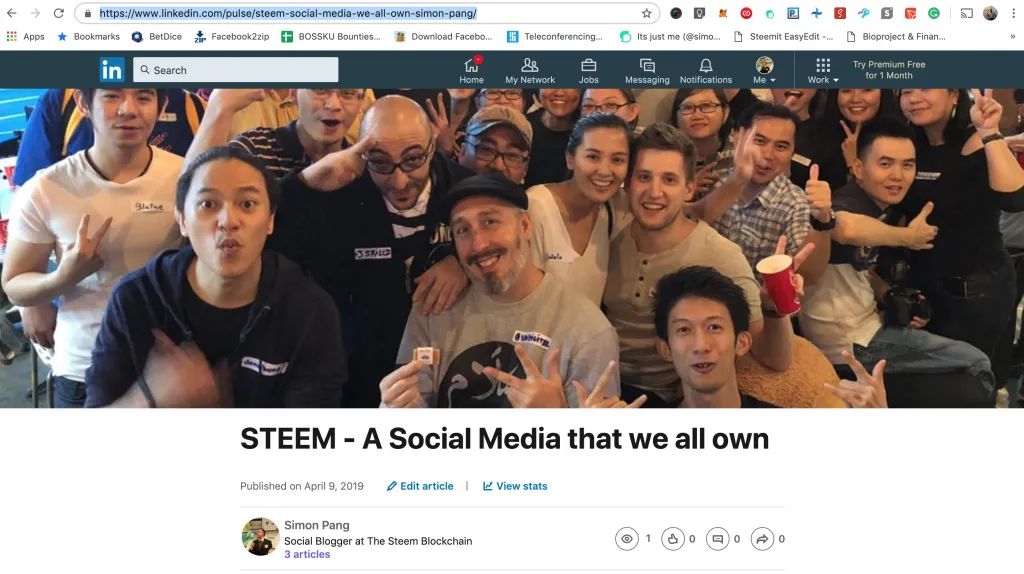The image size is (1024, 574).
Task: Open the Download Facebo... bookmark
Action: point(443,37)
